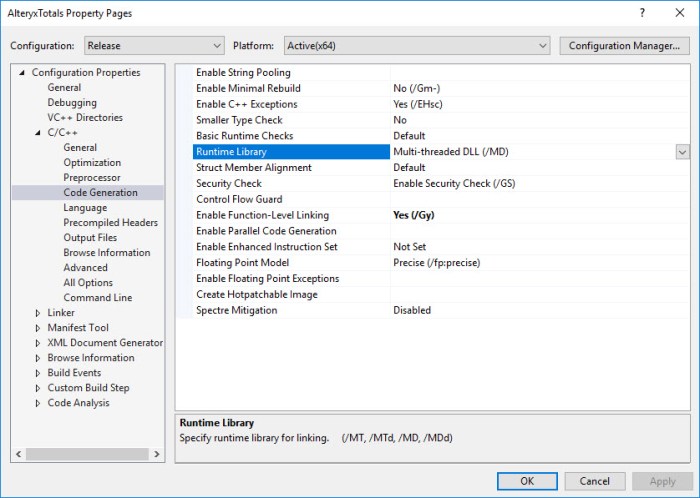Open the Precompiled Headers page

110,222
